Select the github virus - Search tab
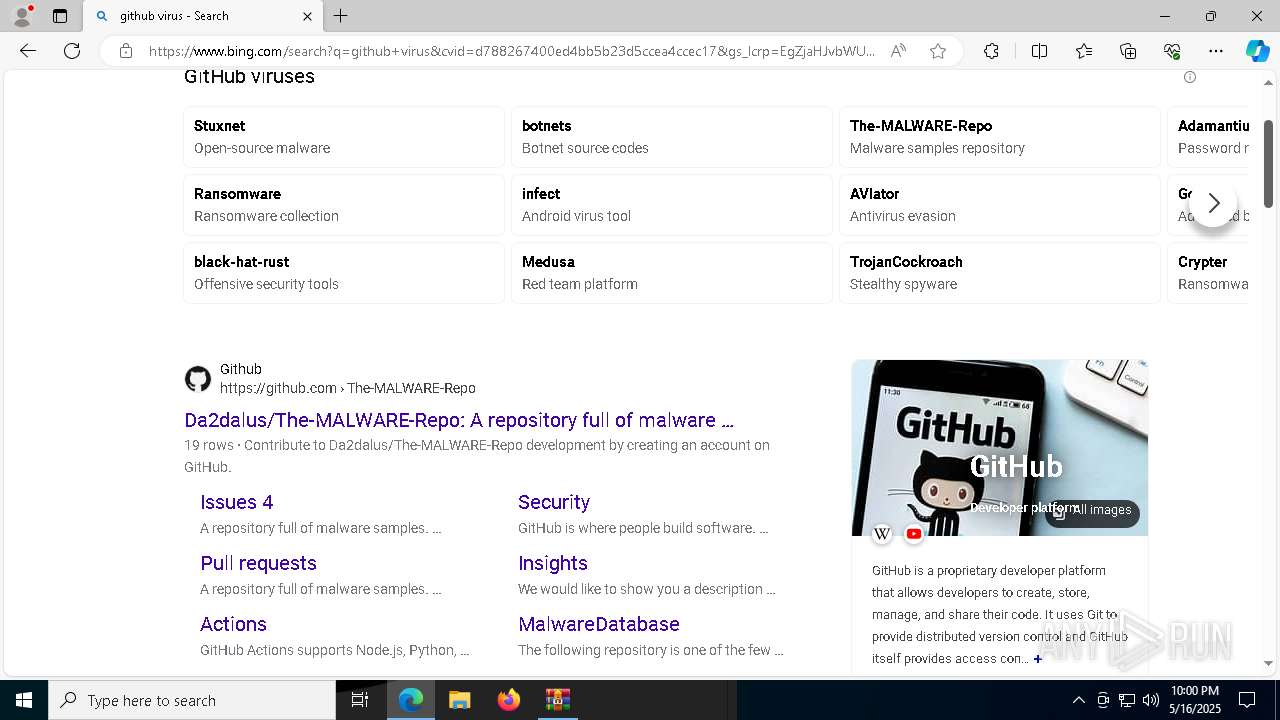Image resolution: width=1280 pixels, height=720 pixels. point(202,16)
